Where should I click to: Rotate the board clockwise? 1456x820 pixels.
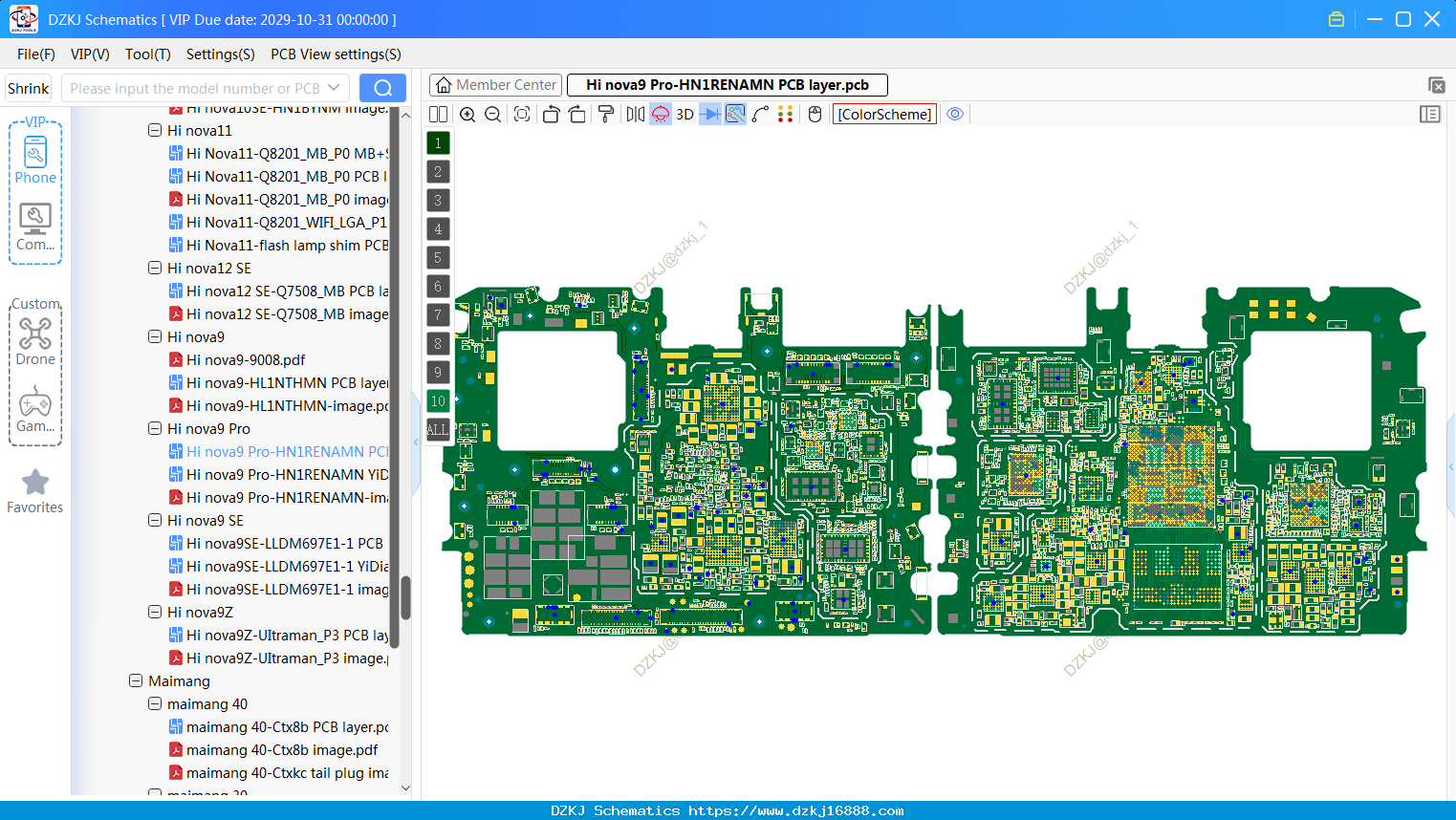[577, 115]
